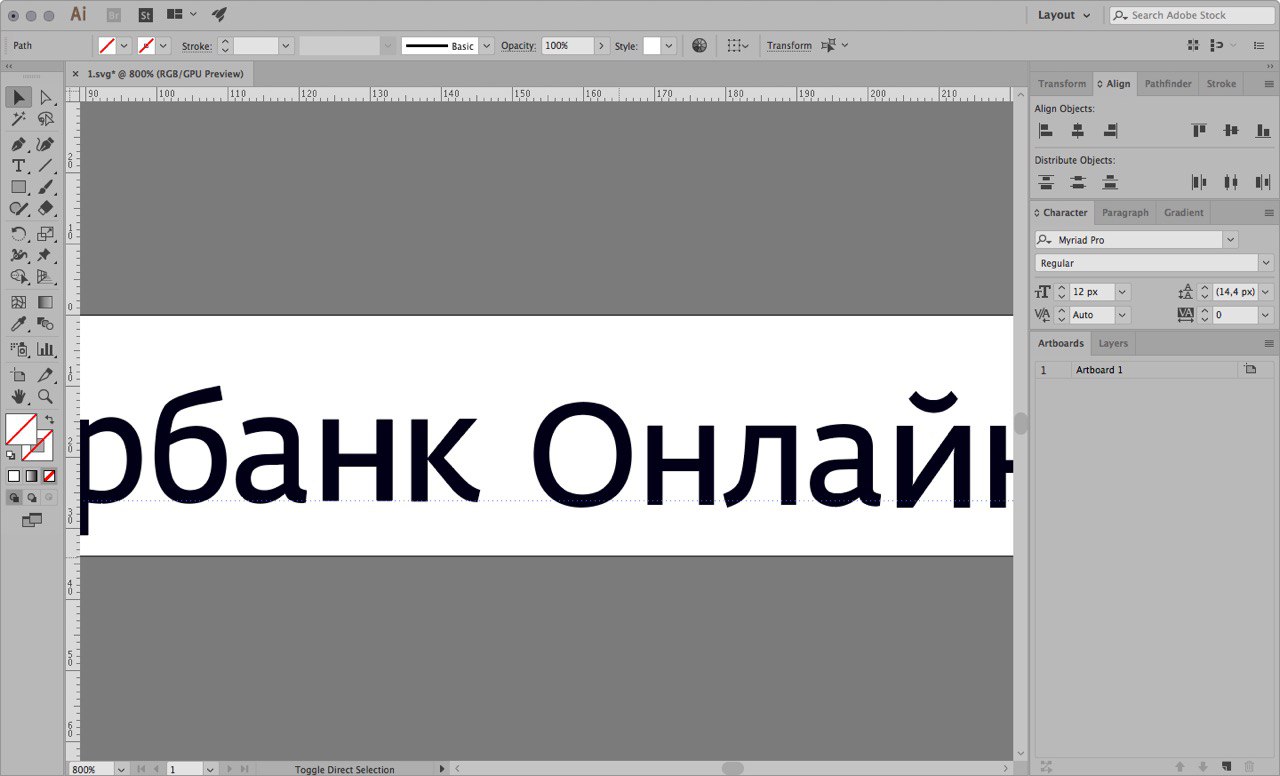Switch to the Paragraph tab
The width and height of the screenshot is (1280, 776).
click(1125, 213)
